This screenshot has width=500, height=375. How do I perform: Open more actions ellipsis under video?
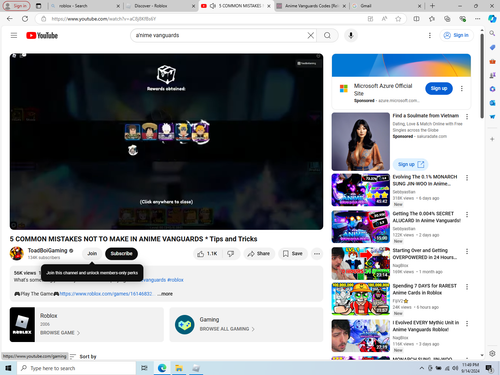(317, 254)
